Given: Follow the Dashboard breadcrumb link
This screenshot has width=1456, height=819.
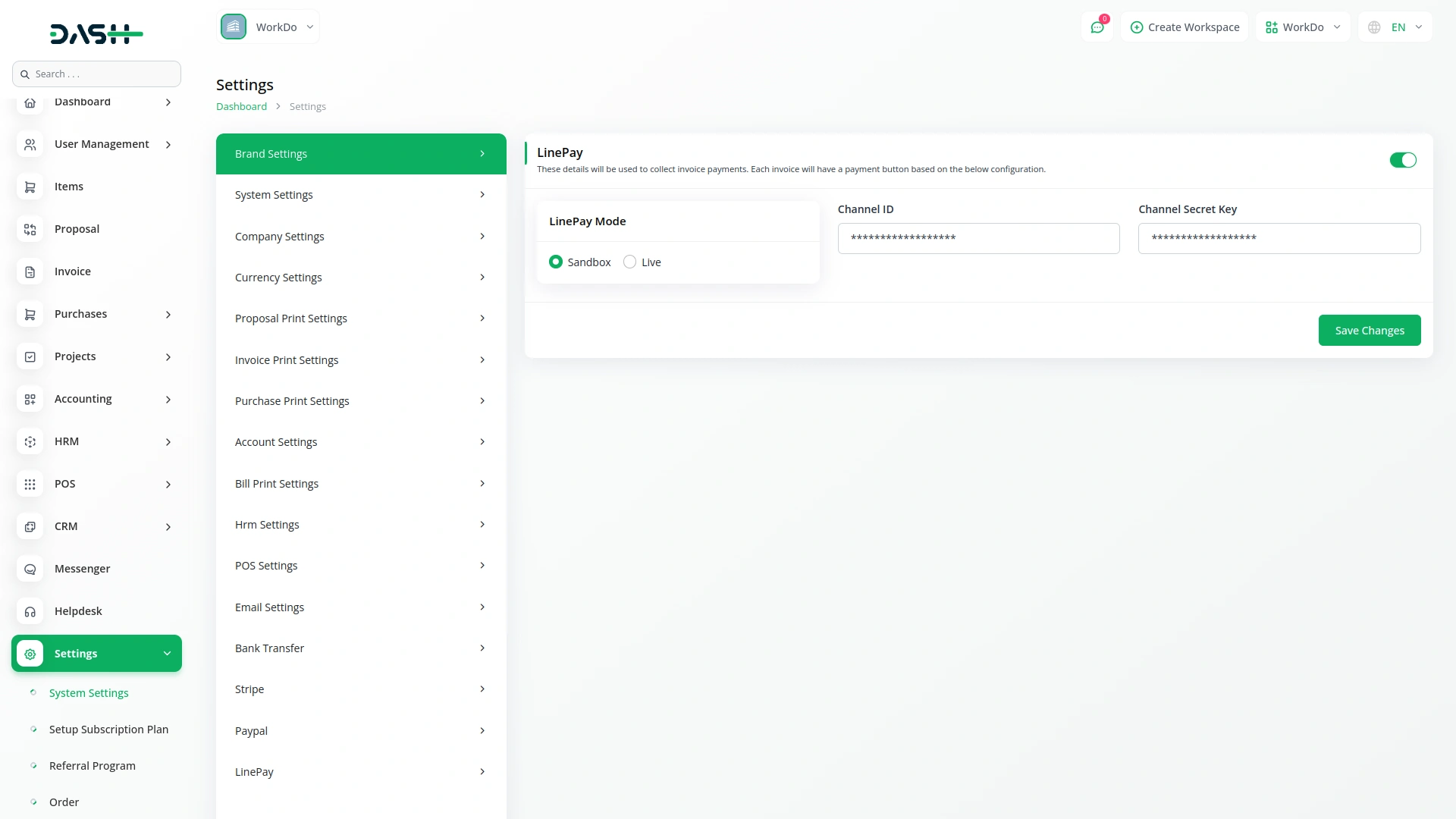Looking at the screenshot, I should point(240,106).
